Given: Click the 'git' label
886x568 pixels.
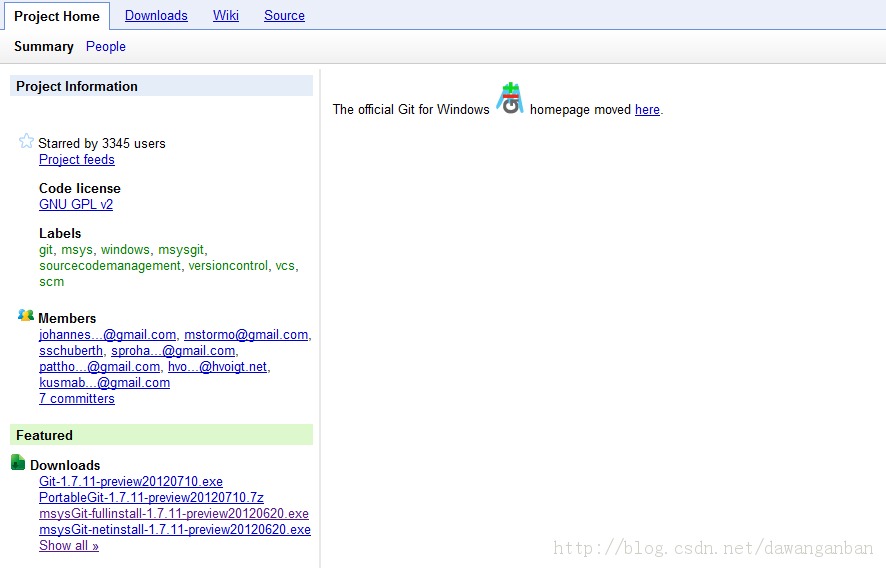Looking at the screenshot, I should coord(46,250).
